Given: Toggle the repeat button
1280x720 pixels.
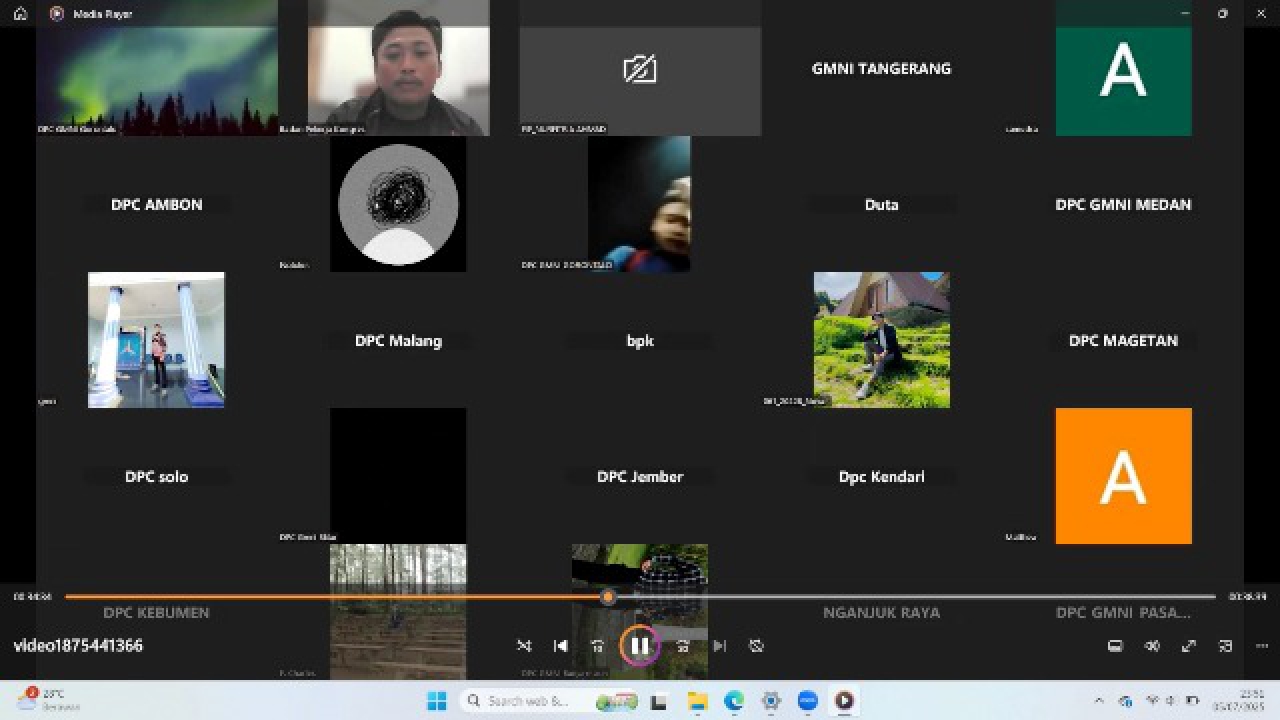Looking at the screenshot, I should click(756, 646).
